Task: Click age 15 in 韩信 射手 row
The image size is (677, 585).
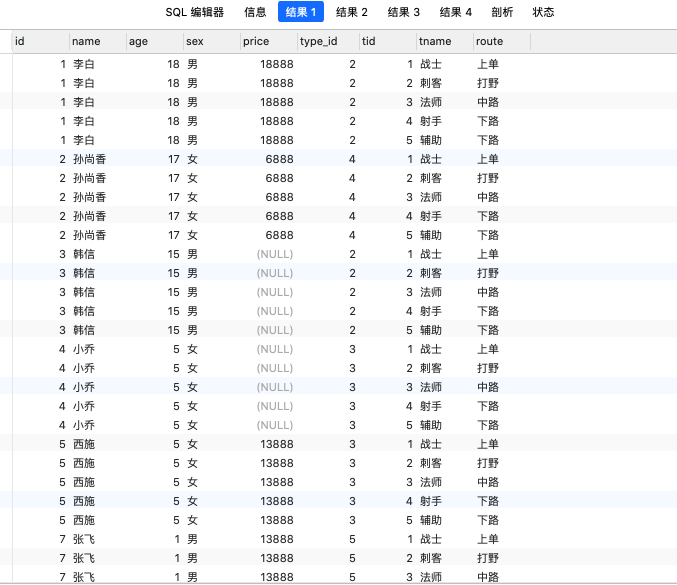Action: click(174, 311)
